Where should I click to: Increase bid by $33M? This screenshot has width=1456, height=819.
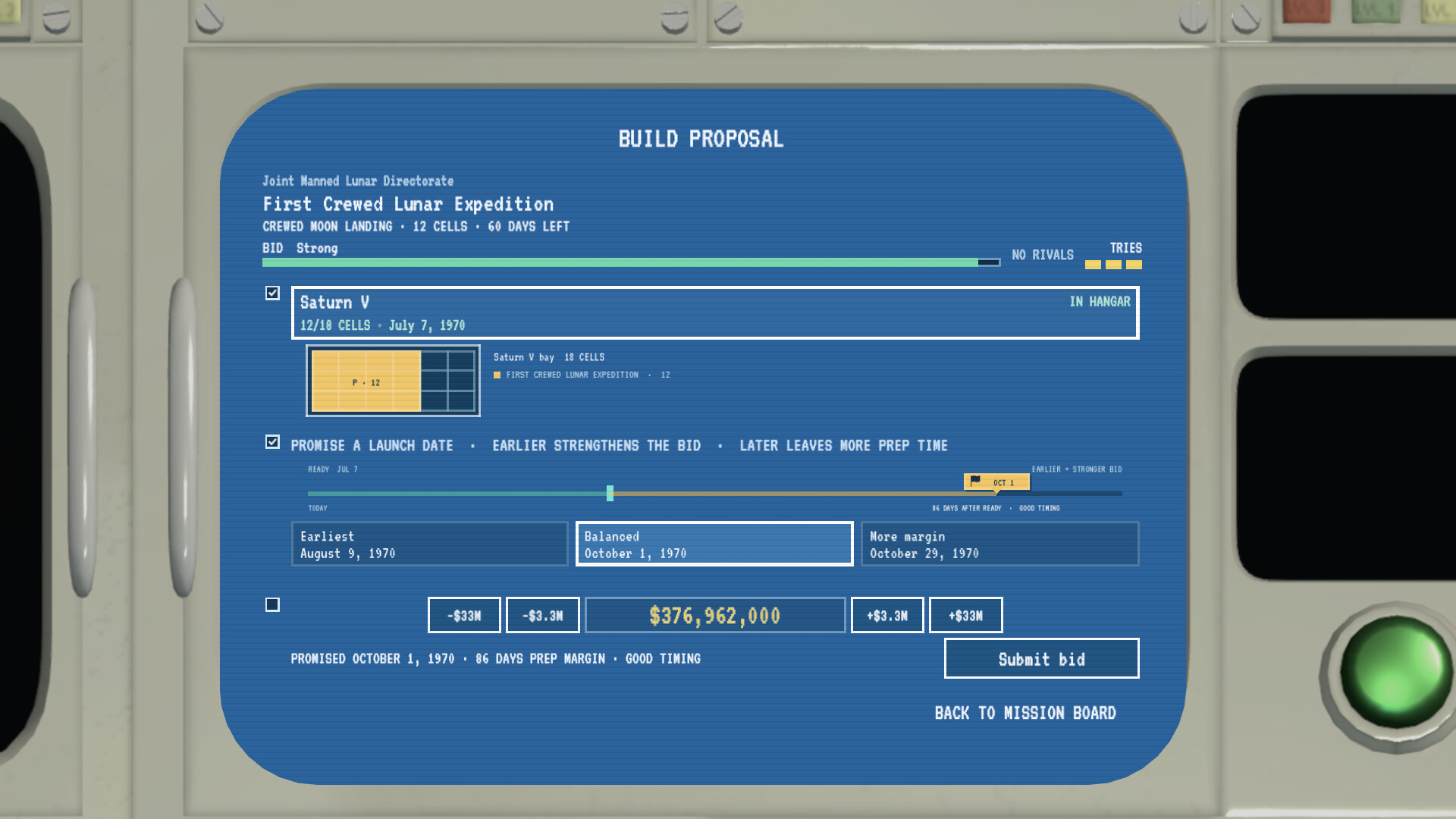(x=966, y=615)
